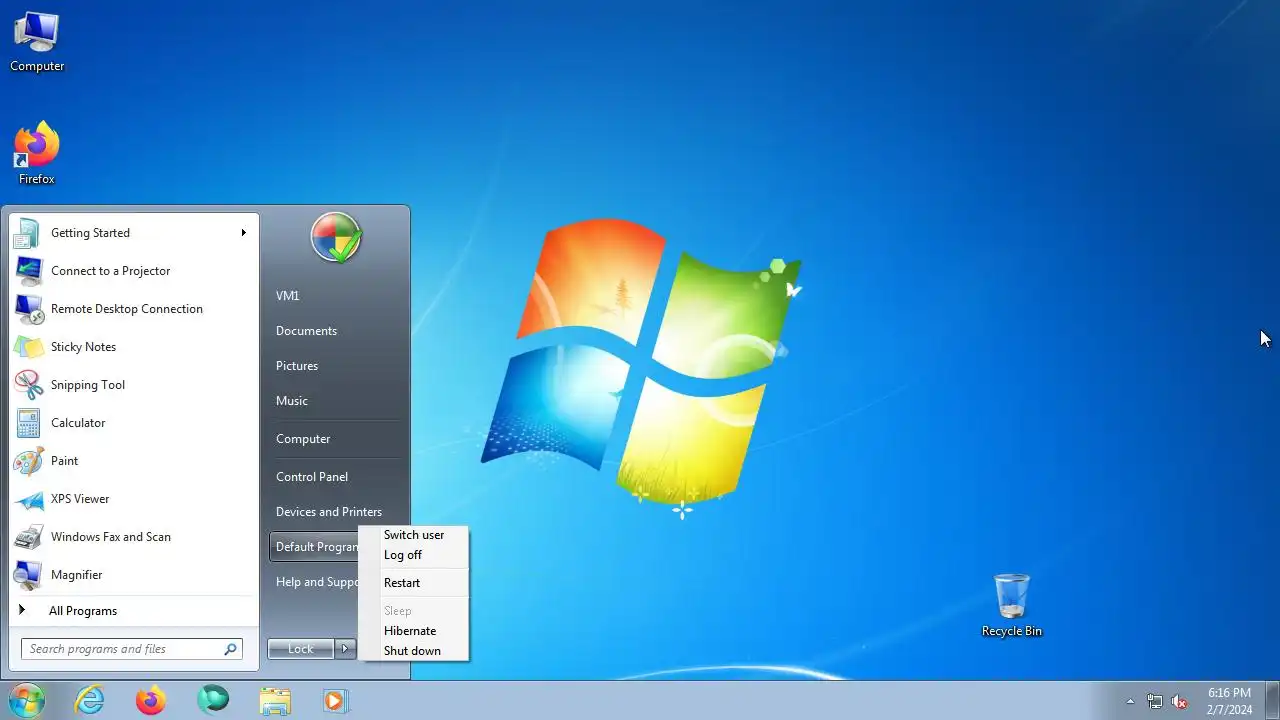Open Magnifier from the Start menu
1280x720 pixels.
pos(134,575)
